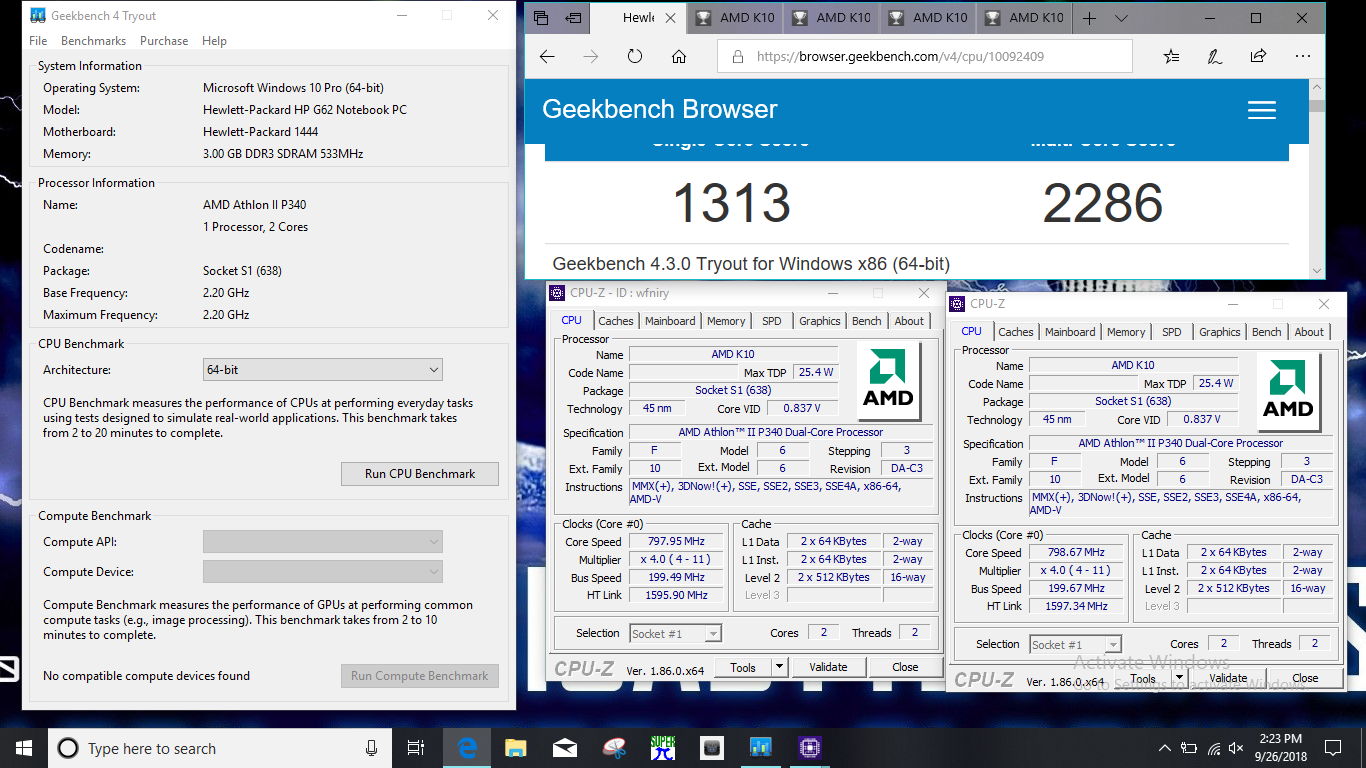1366x768 pixels.
Task: Click the Geekbench Browser heading link
Action: [660, 110]
